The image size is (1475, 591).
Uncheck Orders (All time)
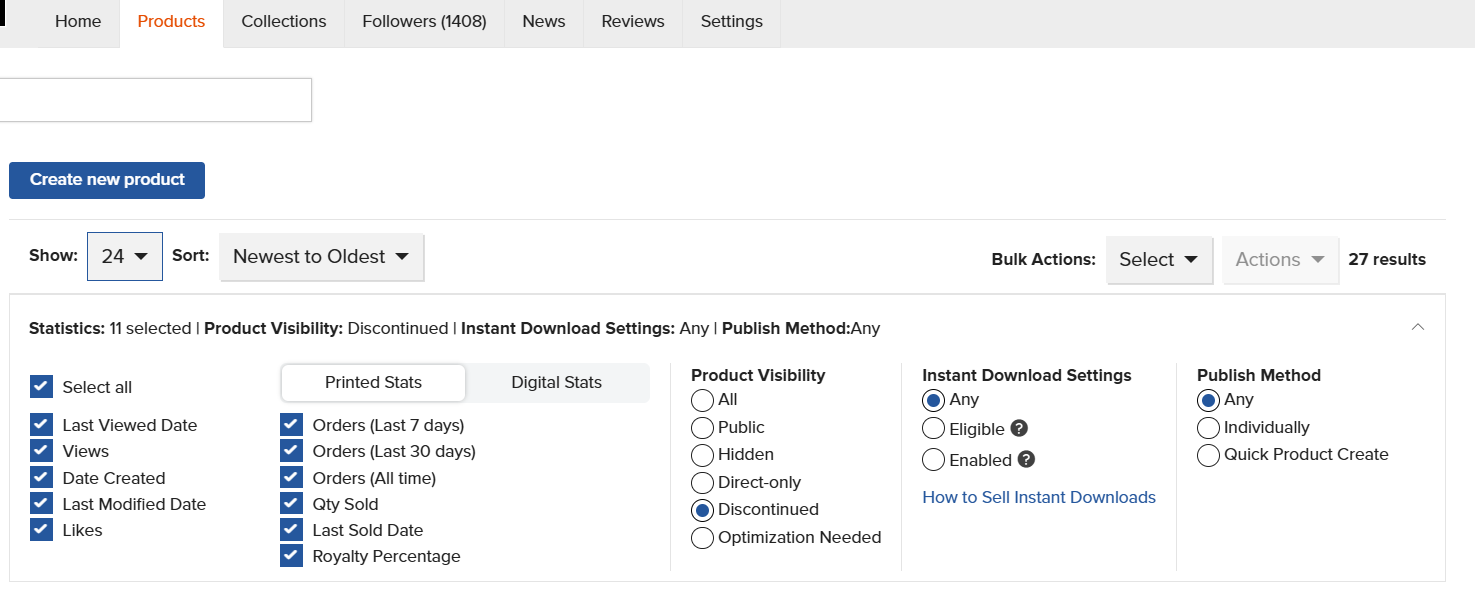point(291,478)
